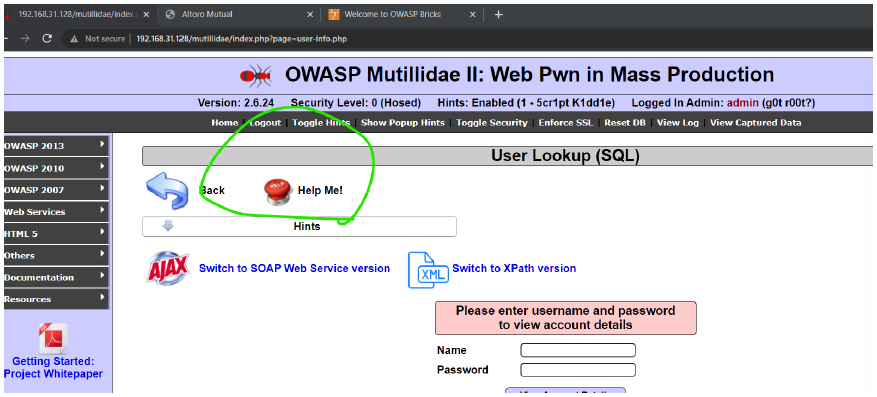Image resolution: width=877 pixels, height=397 pixels.
Task: Click the Mutillidae ant logo
Action: click(256, 75)
